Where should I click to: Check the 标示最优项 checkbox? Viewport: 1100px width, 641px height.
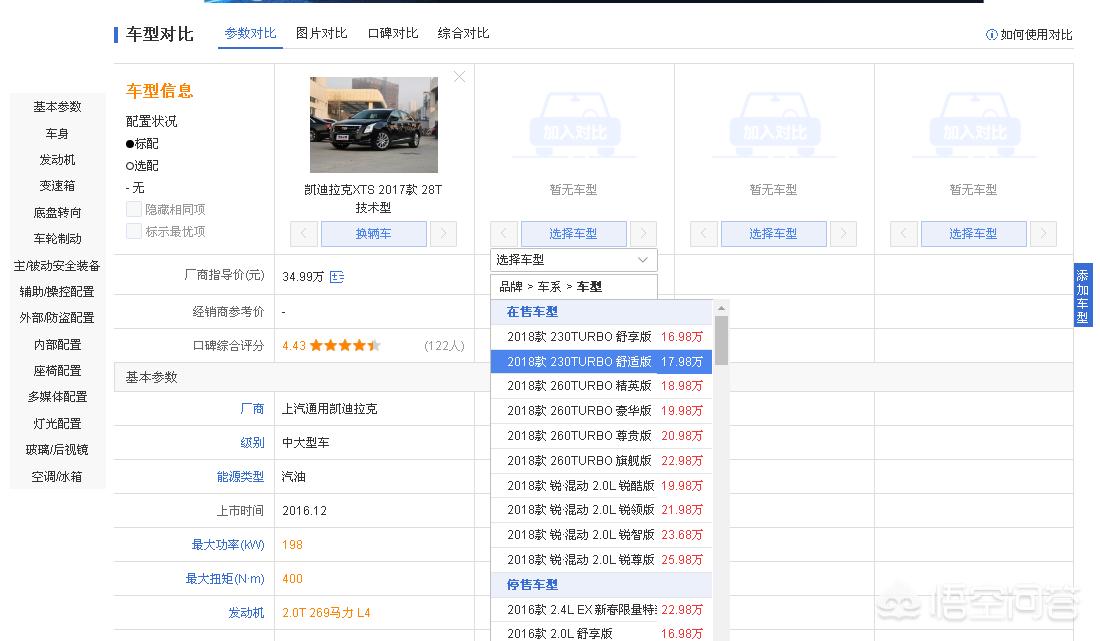point(133,231)
